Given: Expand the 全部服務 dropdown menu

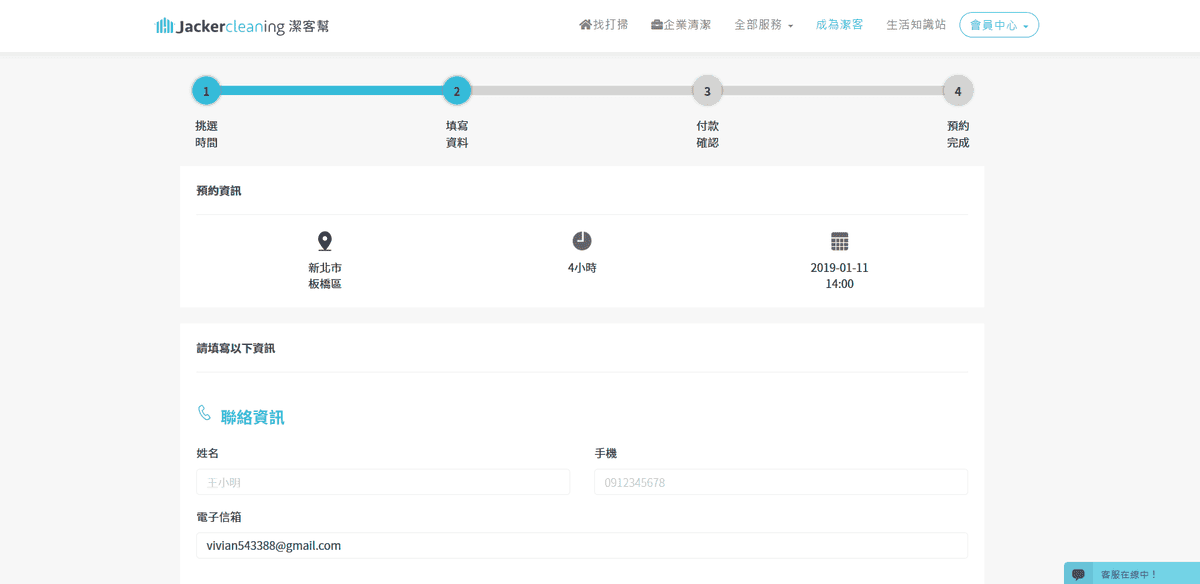Looking at the screenshot, I should pyautogui.click(x=763, y=25).
